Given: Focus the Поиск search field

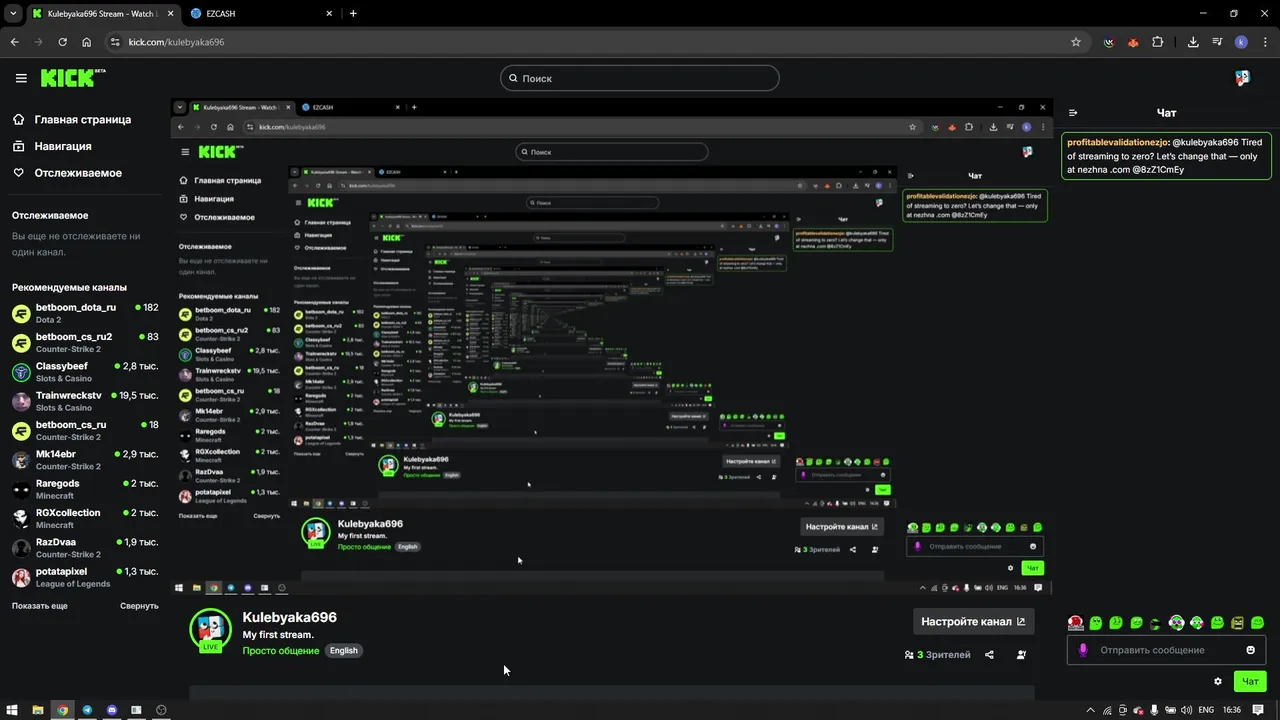Looking at the screenshot, I should pos(640,78).
